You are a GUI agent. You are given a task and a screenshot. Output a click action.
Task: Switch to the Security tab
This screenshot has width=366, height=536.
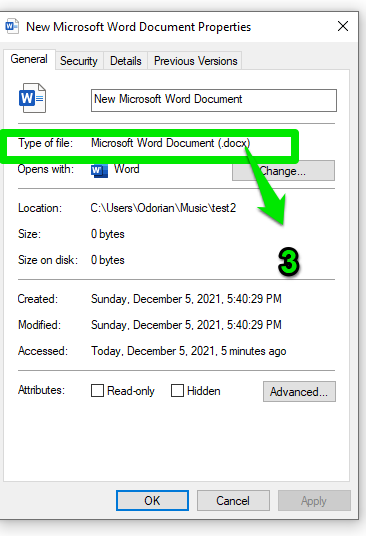79,61
